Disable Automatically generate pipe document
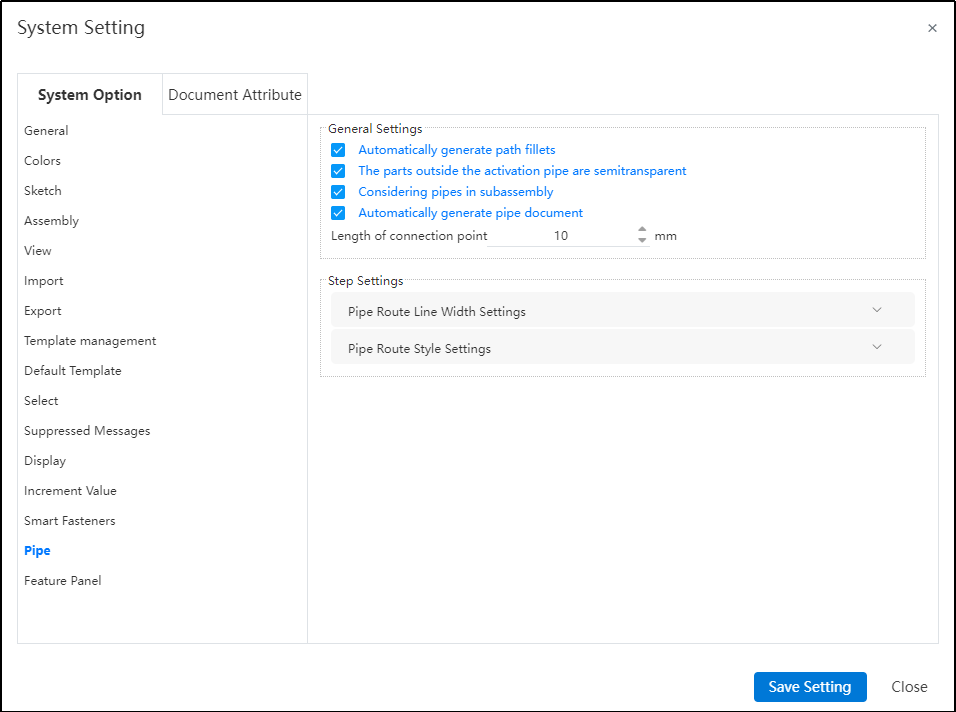956x712 pixels. pos(338,213)
